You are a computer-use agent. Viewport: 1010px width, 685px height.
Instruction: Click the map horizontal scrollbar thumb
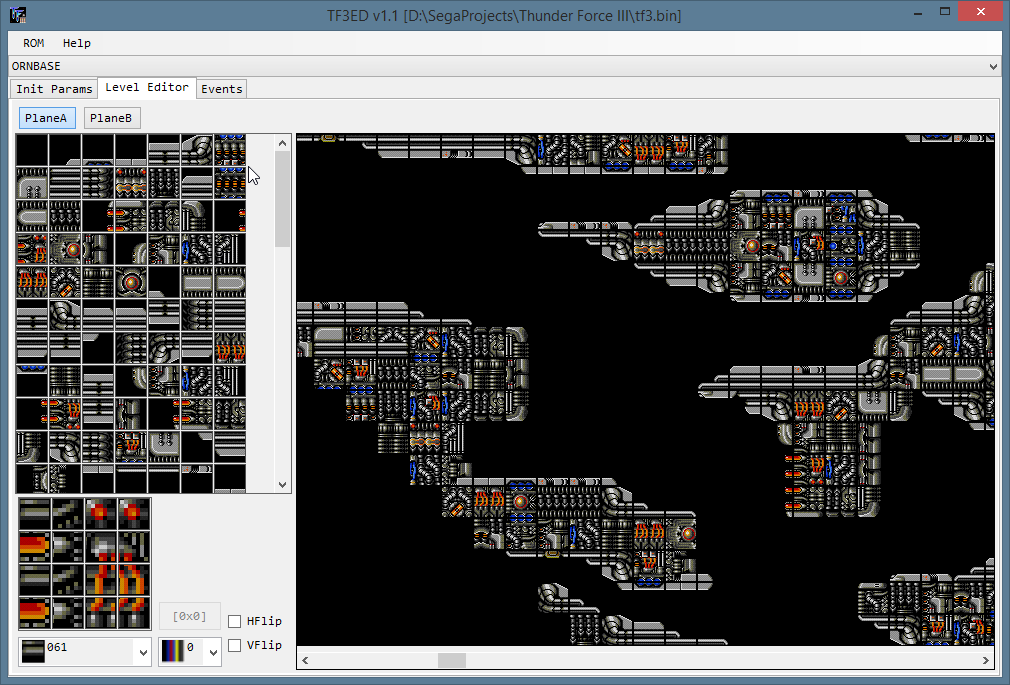click(x=452, y=660)
